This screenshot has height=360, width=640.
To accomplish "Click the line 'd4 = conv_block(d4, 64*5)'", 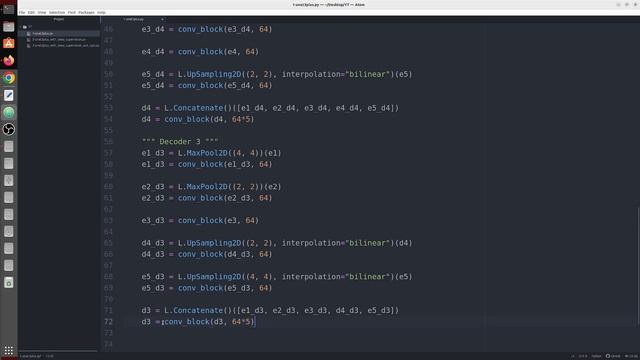I will pos(198,119).
